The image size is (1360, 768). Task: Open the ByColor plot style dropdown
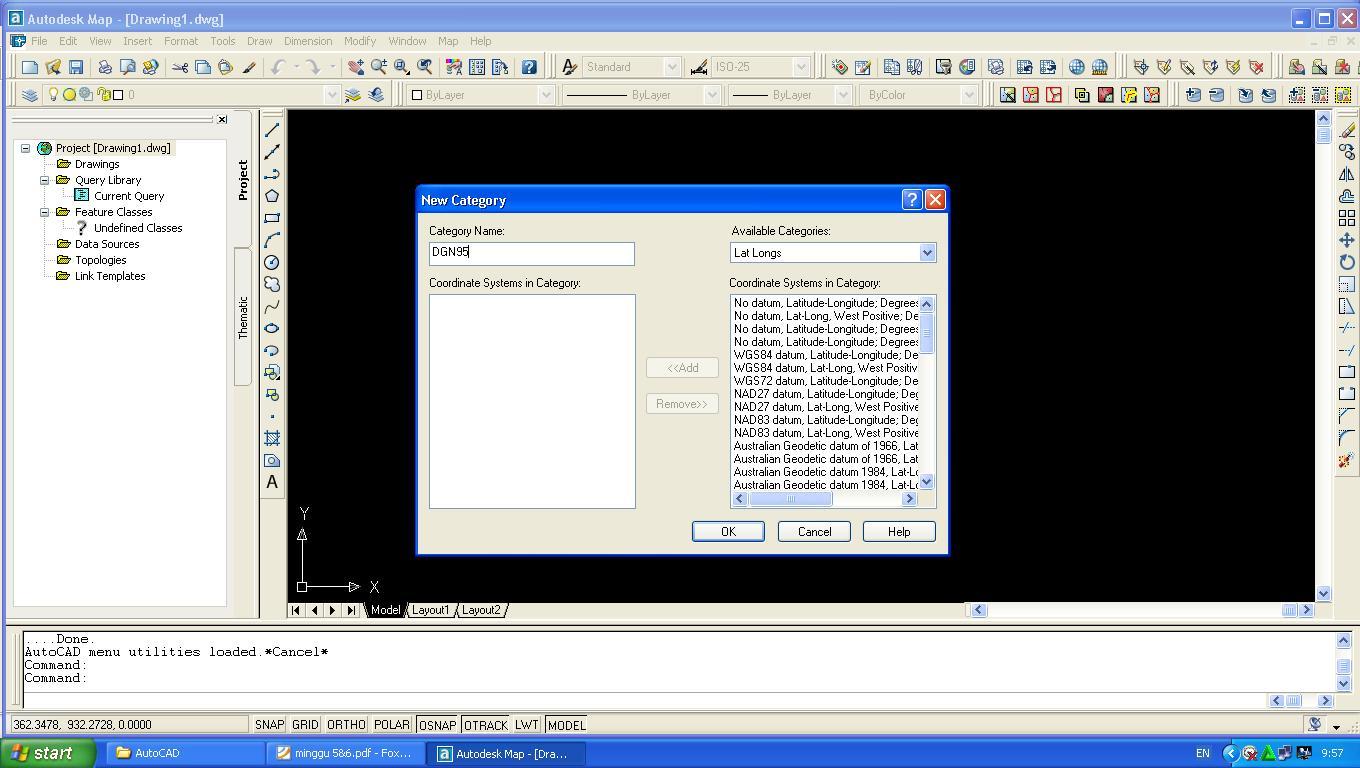click(x=968, y=95)
